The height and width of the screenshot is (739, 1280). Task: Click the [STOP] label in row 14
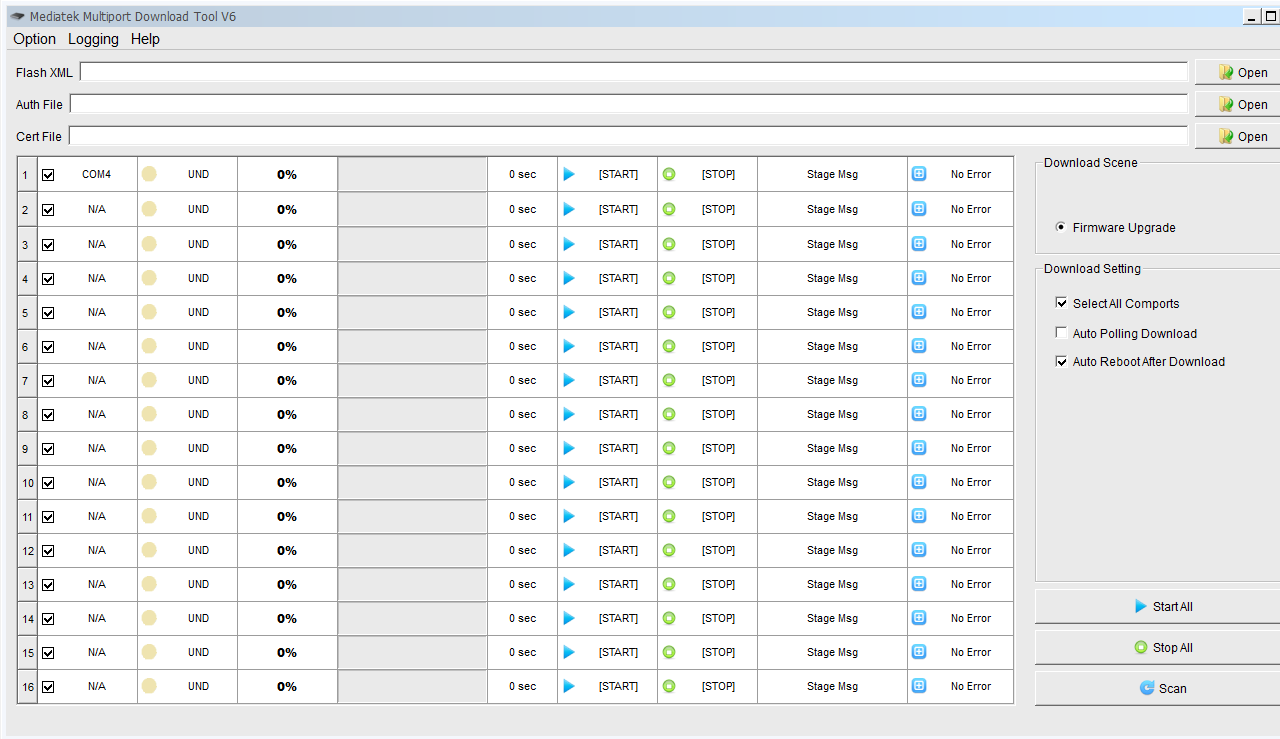(x=718, y=618)
